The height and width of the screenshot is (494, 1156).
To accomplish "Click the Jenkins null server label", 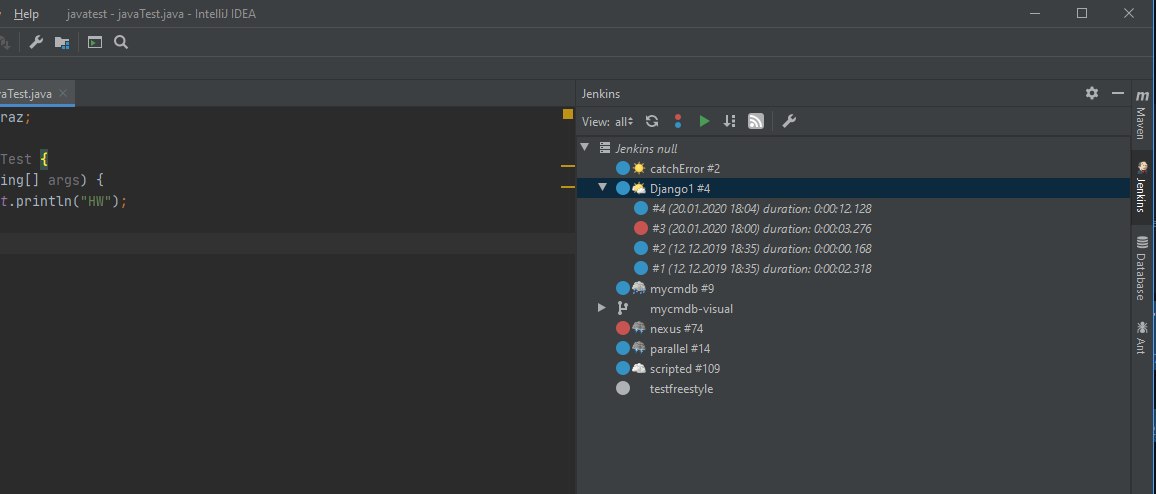I will pos(646,148).
